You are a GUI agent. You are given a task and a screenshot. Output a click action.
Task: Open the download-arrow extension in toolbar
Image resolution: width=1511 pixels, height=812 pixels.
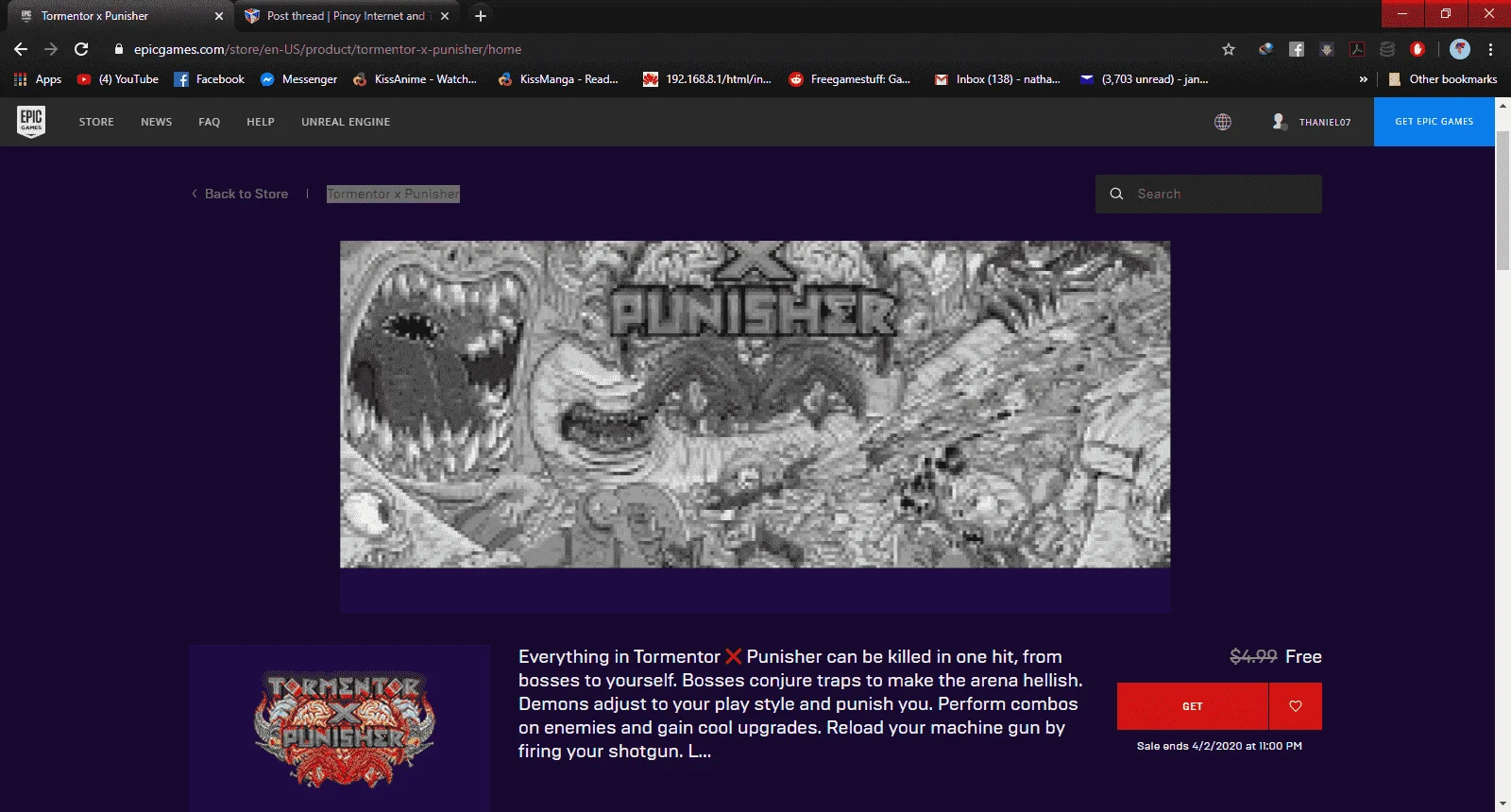click(x=1327, y=49)
